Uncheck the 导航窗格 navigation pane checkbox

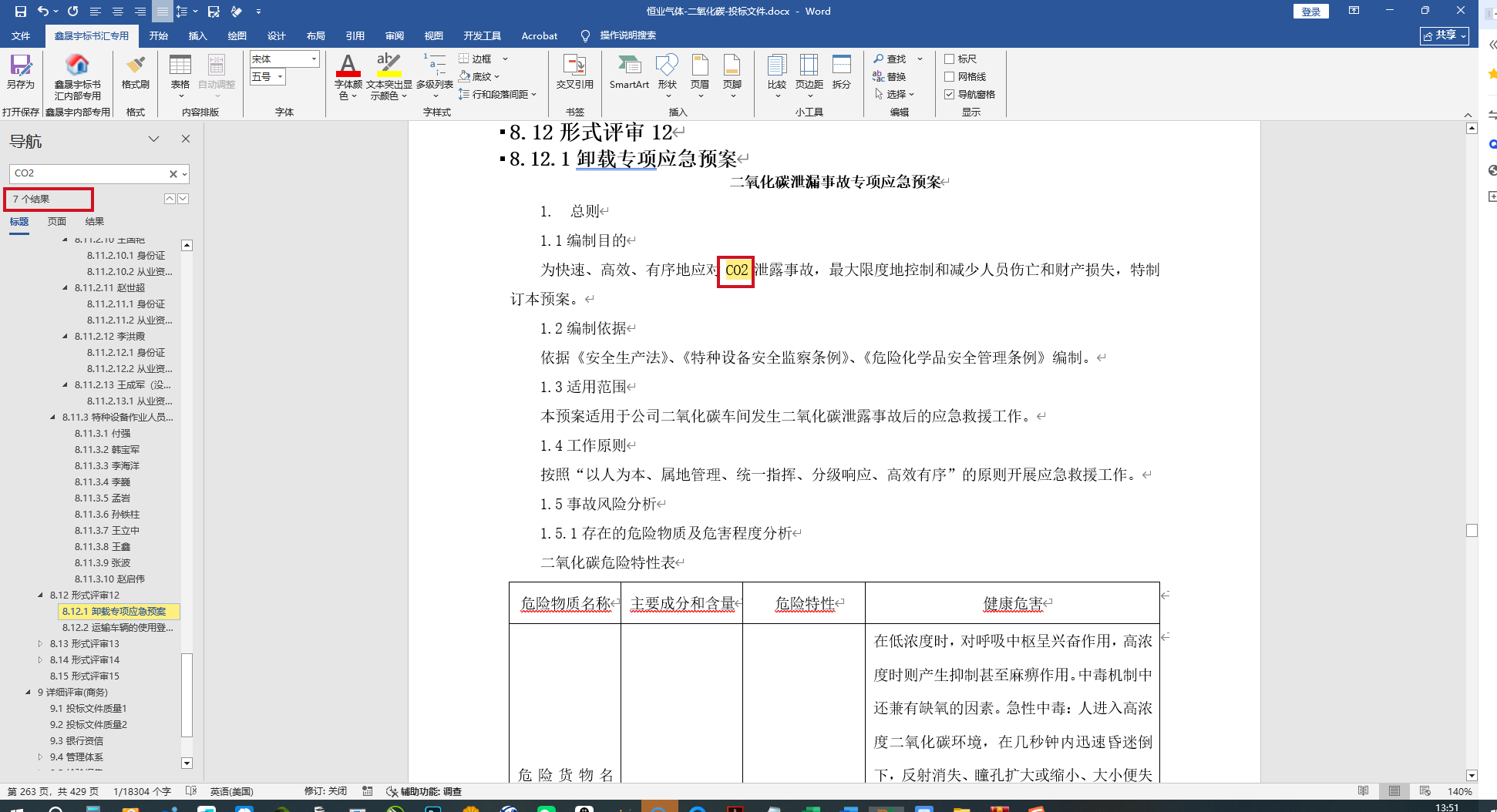pos(950,95)
